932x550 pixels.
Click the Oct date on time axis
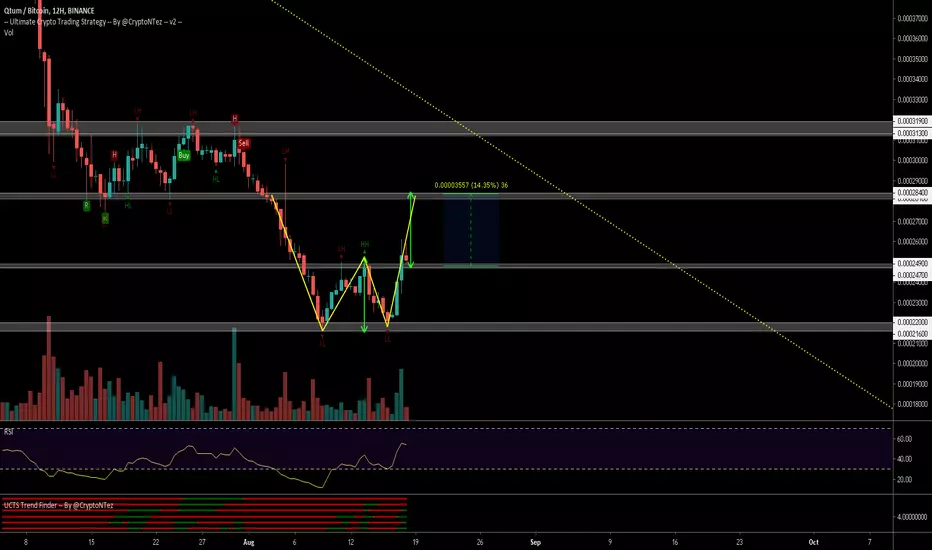point(813,542)
